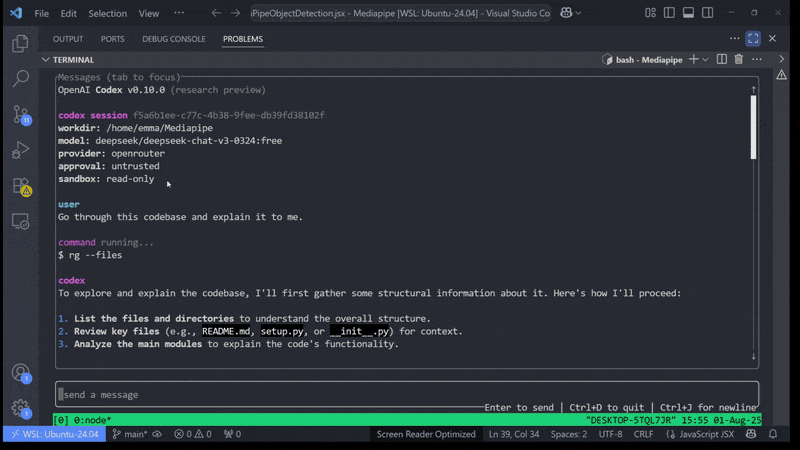Switch to the PROBLEMS tab
Image resolution: width=800 pixels, height=450 pixels.
pyautogui.click(x=243, y=39)
